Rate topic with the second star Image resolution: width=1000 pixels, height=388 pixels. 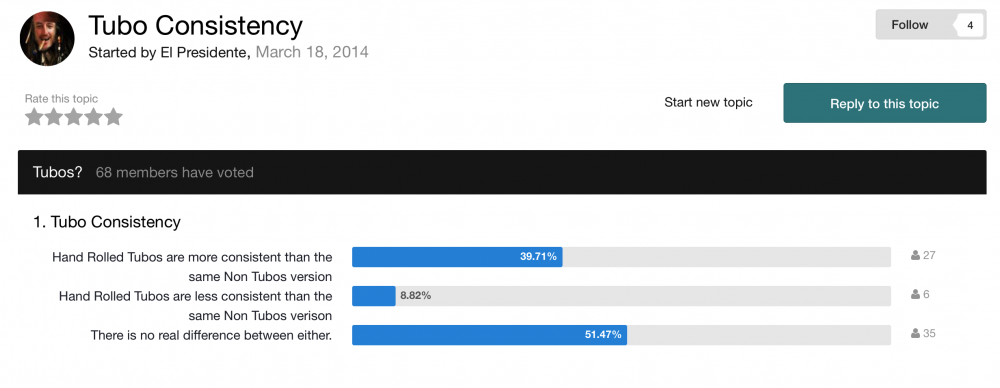pos(54,117)
